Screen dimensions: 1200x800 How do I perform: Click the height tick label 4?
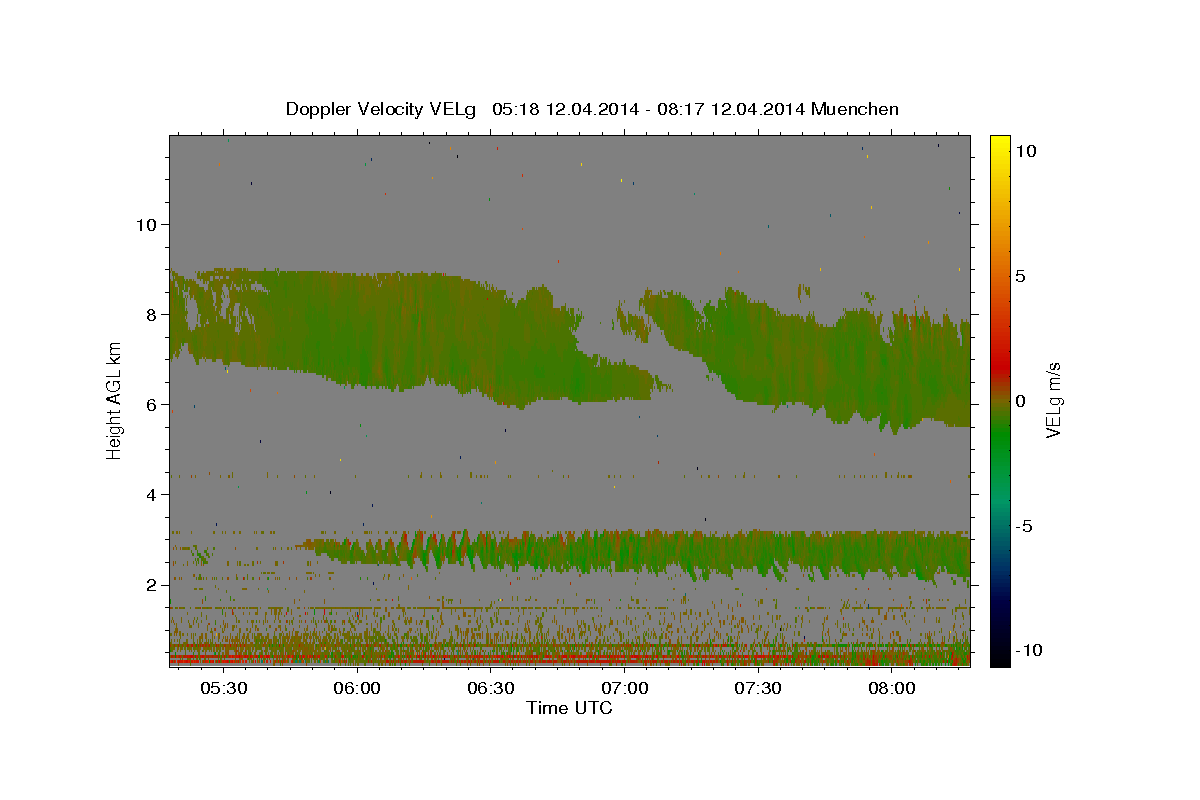click(x=152, y=494)
